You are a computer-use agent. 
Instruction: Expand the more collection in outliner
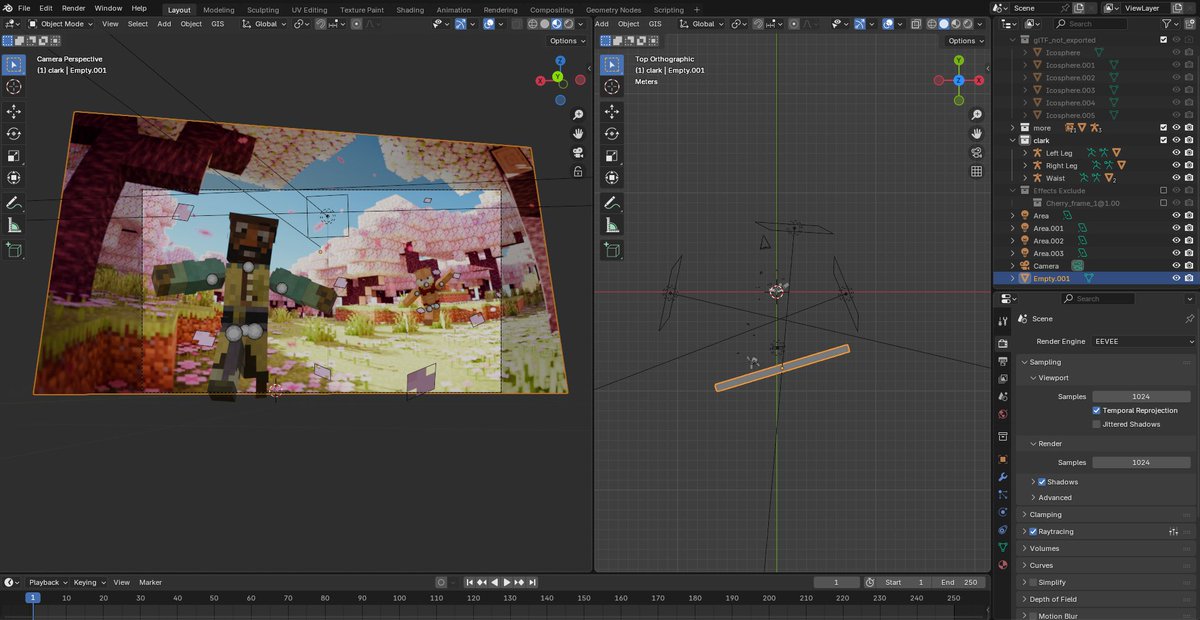pos(1012,128)
